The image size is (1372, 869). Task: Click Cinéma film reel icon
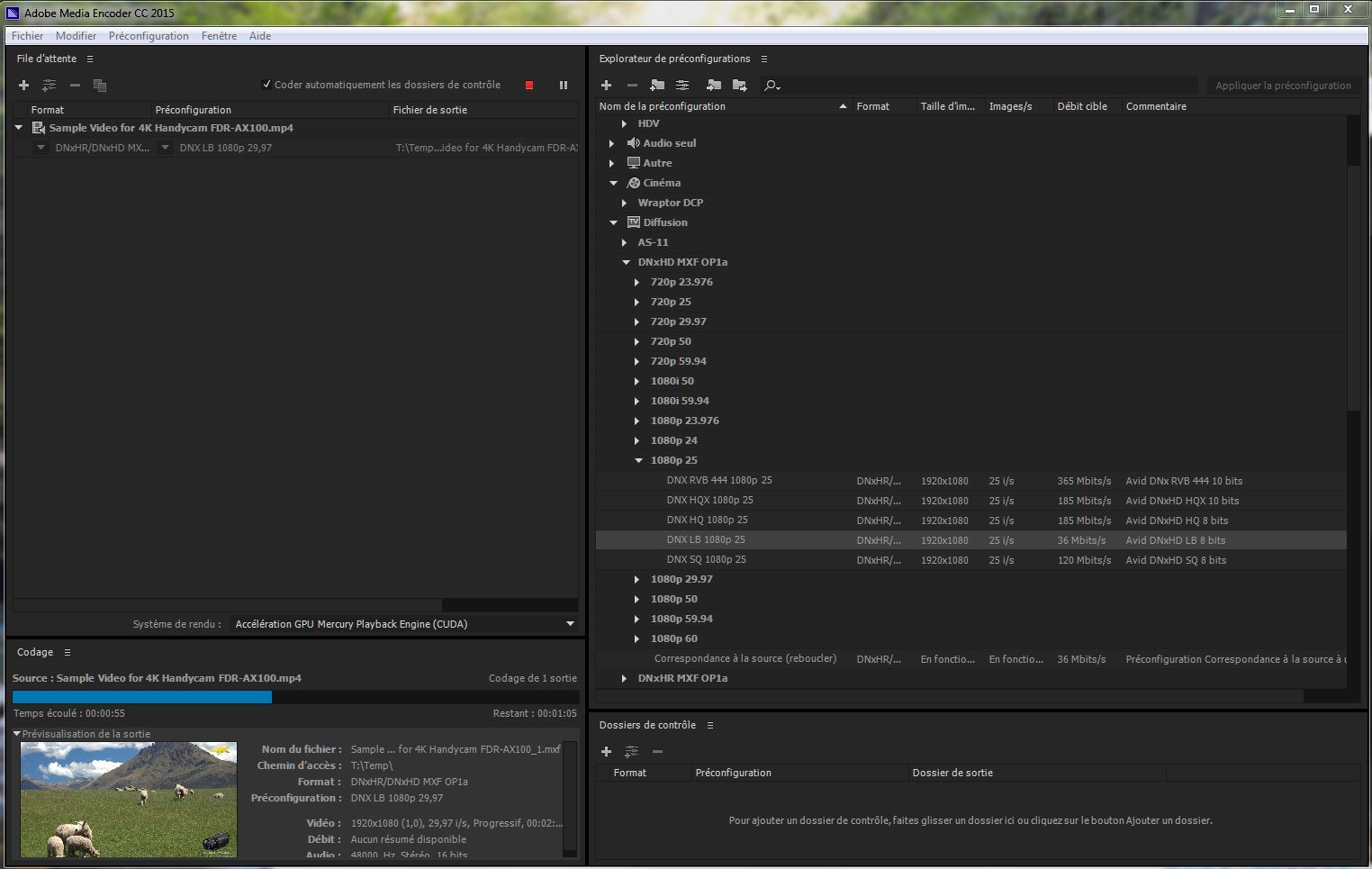point(634,183)
